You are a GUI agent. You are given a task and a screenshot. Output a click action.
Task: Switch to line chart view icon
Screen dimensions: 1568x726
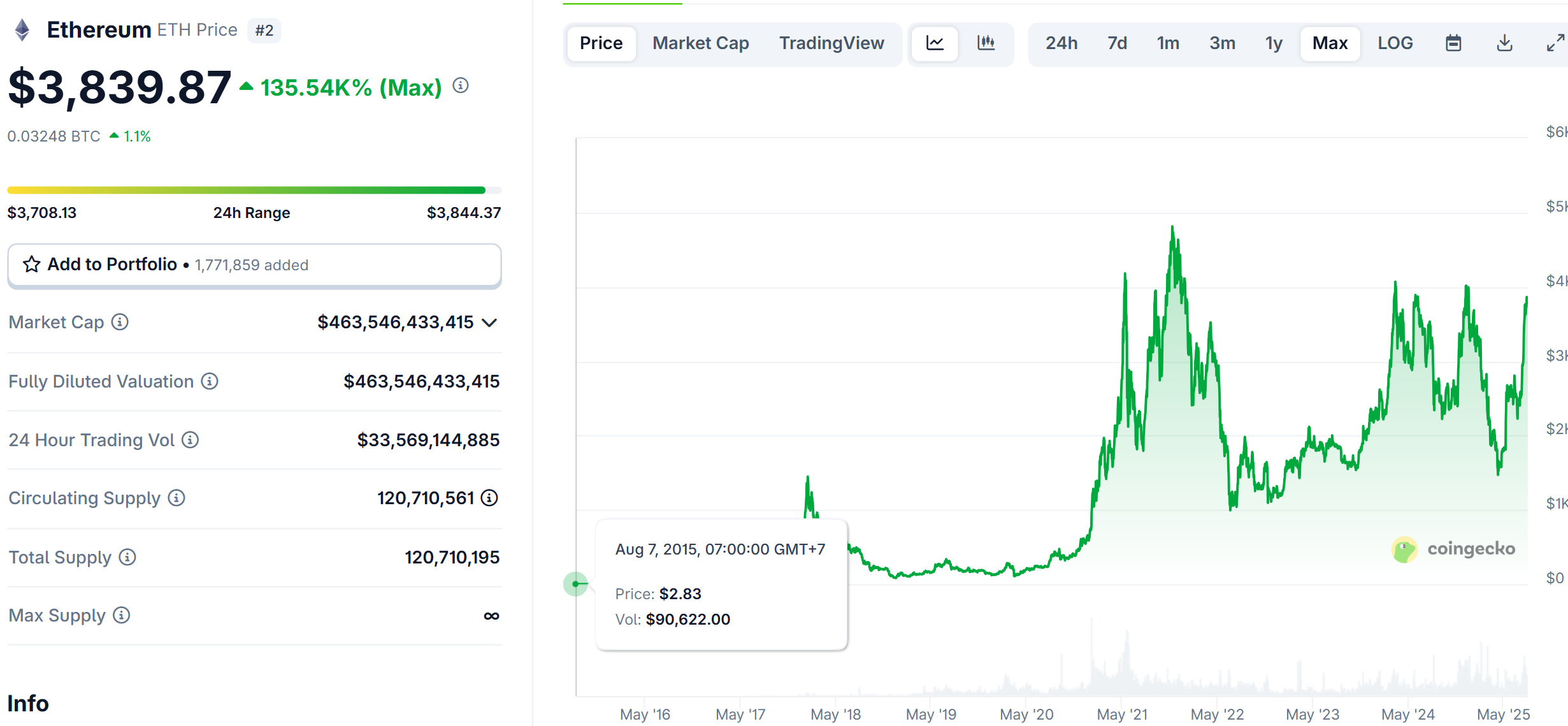(x=935, y=43)
